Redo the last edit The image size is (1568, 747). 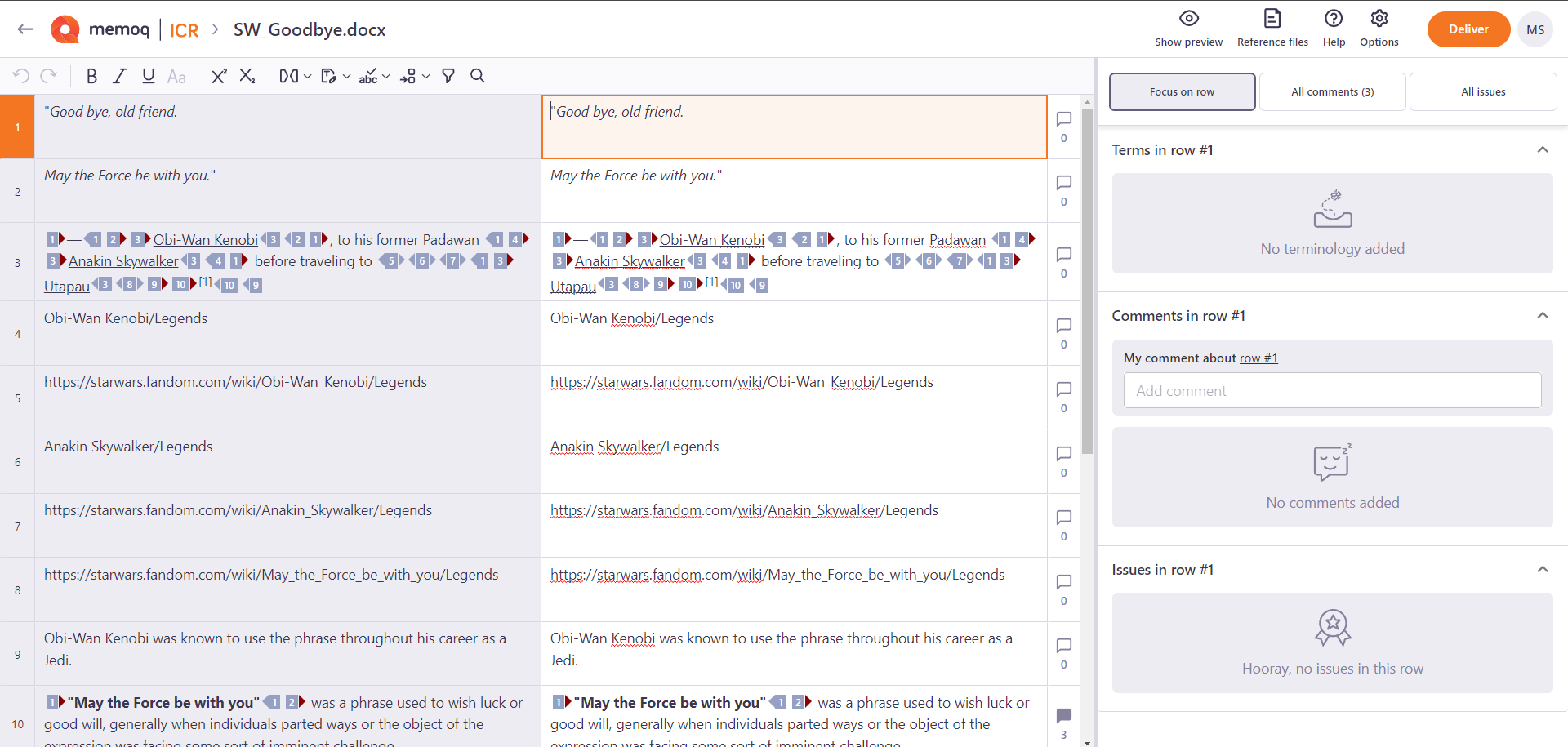point(49,76)
